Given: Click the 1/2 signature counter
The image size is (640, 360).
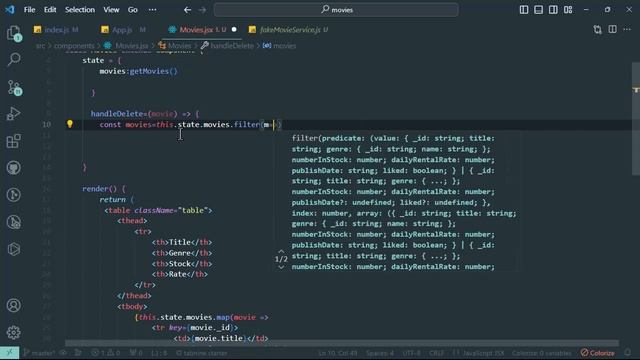Looking at the screenshot, I should 281,259.
